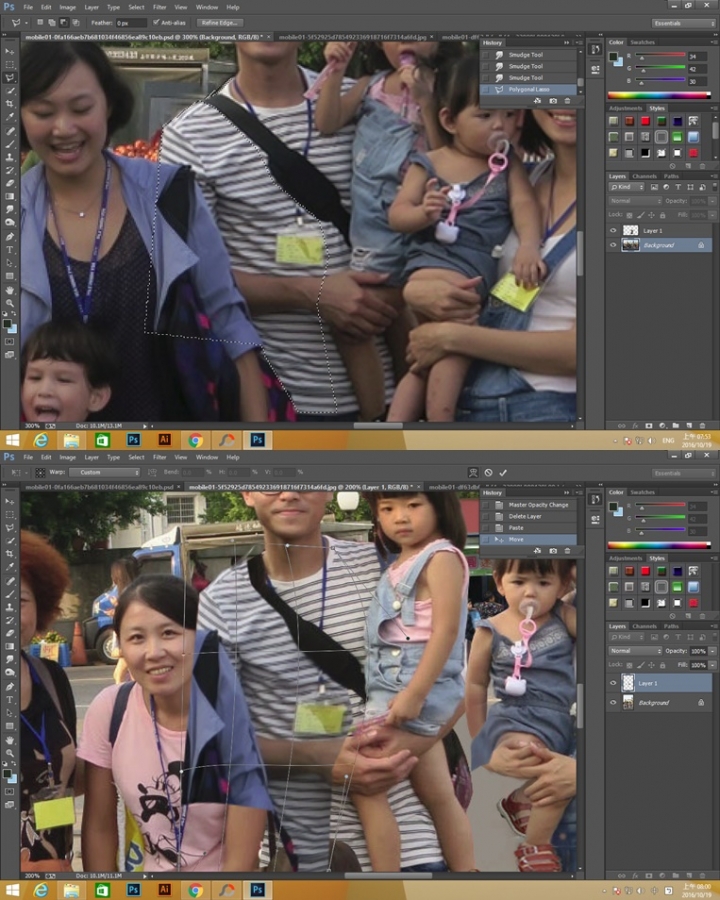The image size is (720, 900).
Task: Toggle lock transparent pixels in bottom Layers panel
Action: point(629,665)
